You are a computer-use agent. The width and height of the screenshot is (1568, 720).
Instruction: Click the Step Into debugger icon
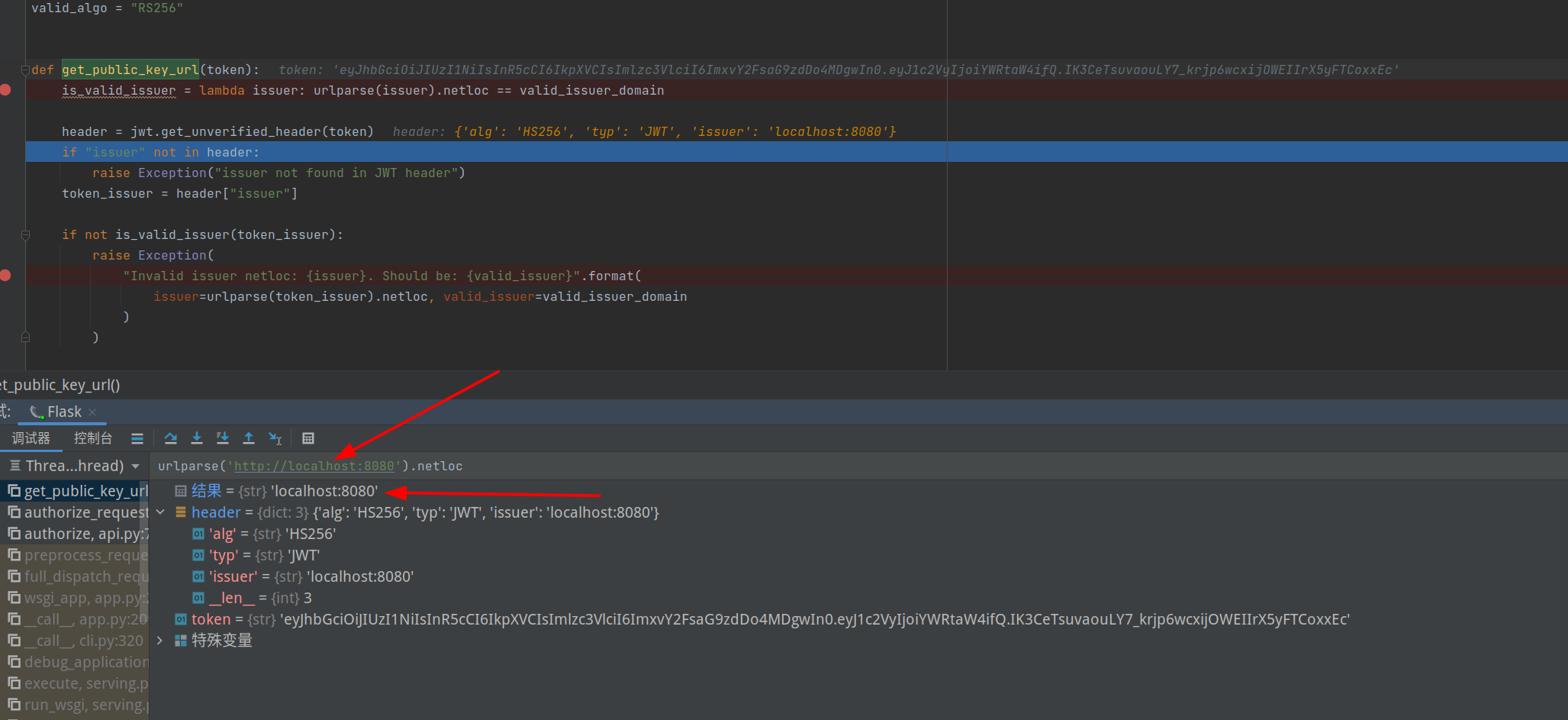tap(197, 438)
